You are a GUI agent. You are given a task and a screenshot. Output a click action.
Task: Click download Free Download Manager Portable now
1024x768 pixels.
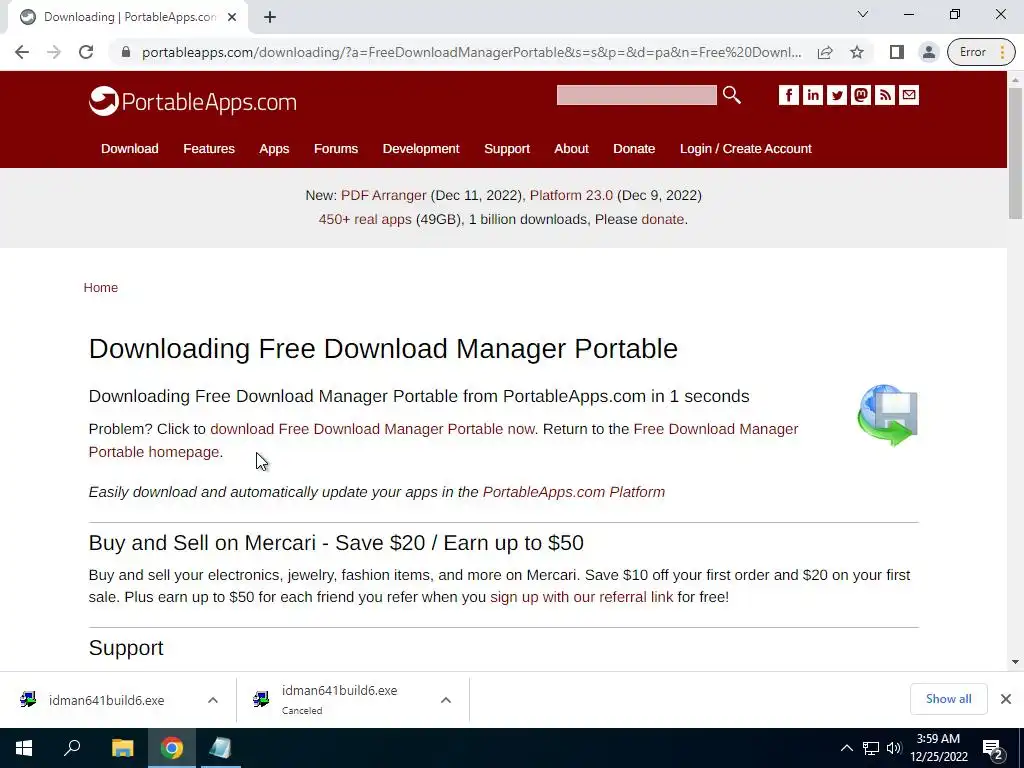(372, 429)
